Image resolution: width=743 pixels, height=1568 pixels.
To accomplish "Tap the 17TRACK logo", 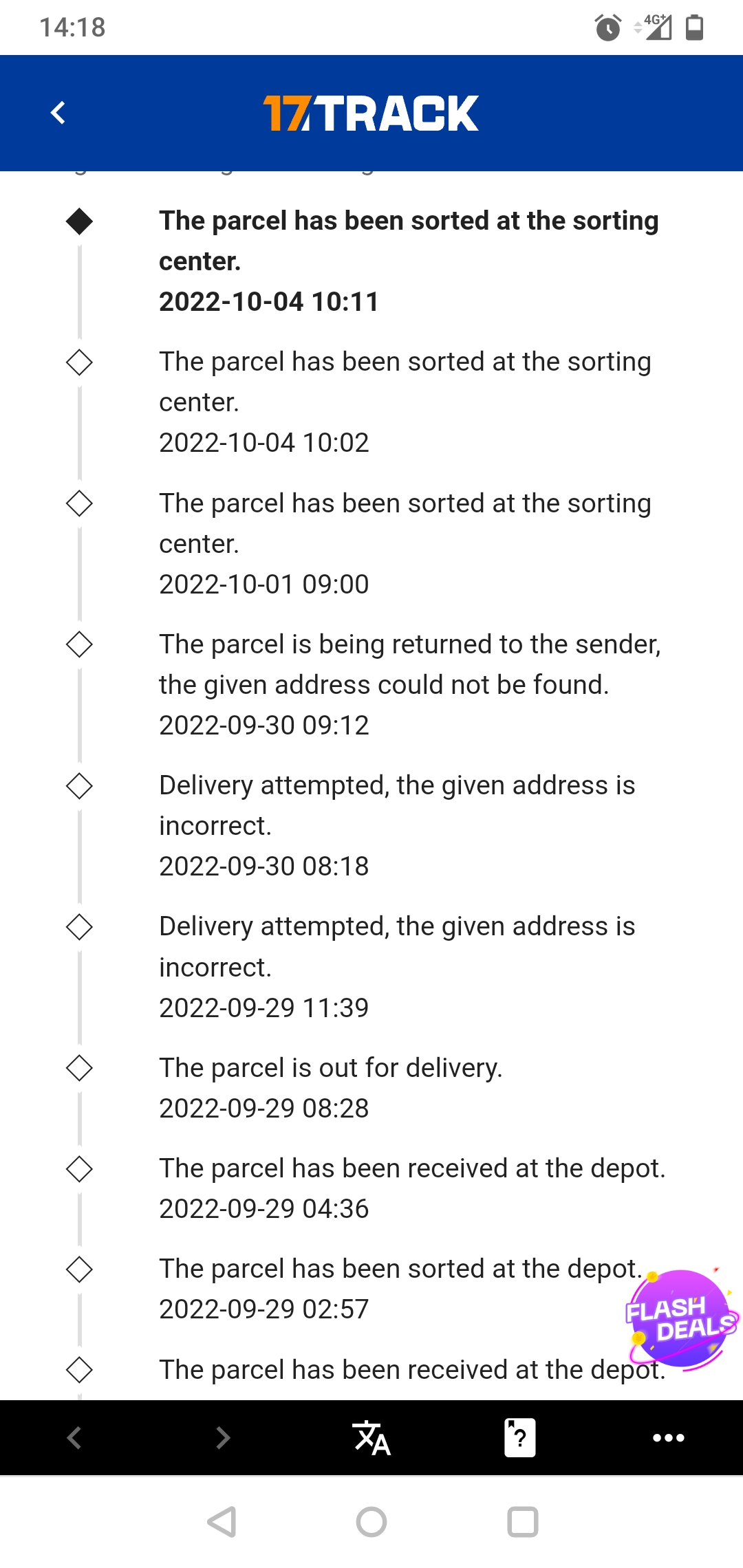I will pos(371,113).
